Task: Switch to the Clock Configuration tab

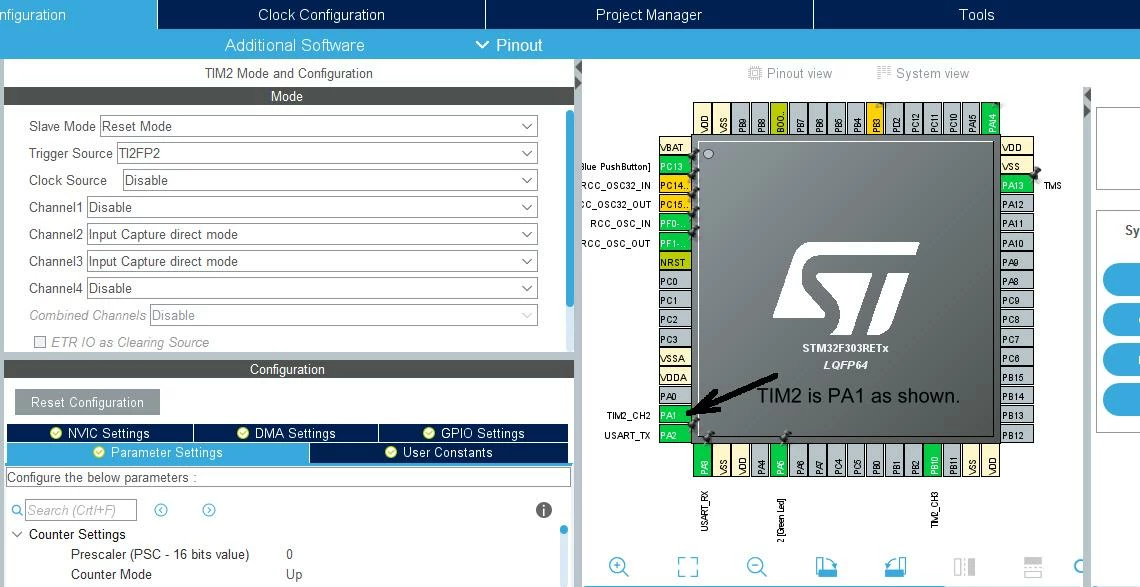Action: (x=321, y=15)
